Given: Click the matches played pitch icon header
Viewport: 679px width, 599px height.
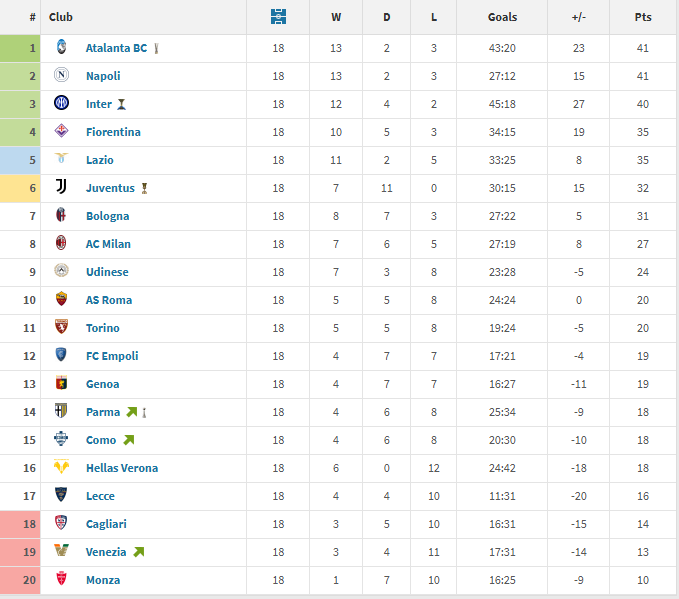Looking at the screenshot, I should coord(278,17).
